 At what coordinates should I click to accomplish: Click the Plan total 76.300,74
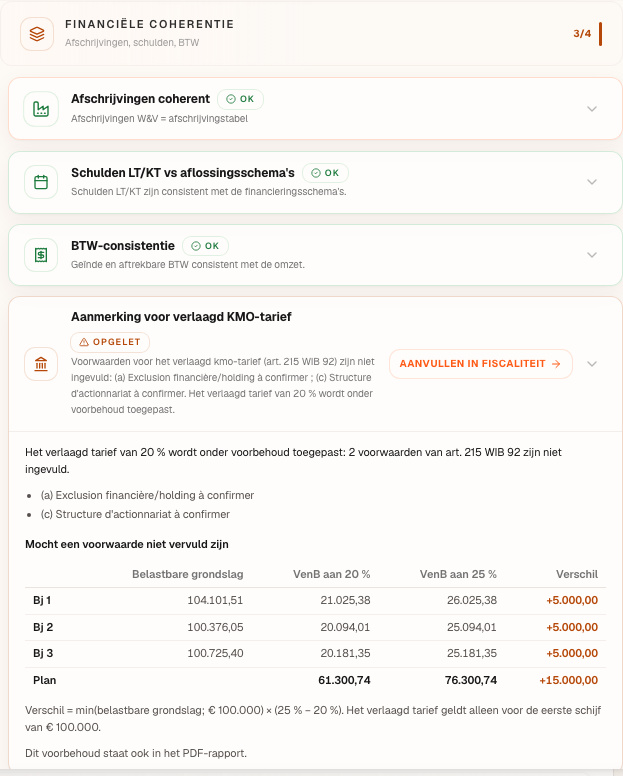pos(471,680)
